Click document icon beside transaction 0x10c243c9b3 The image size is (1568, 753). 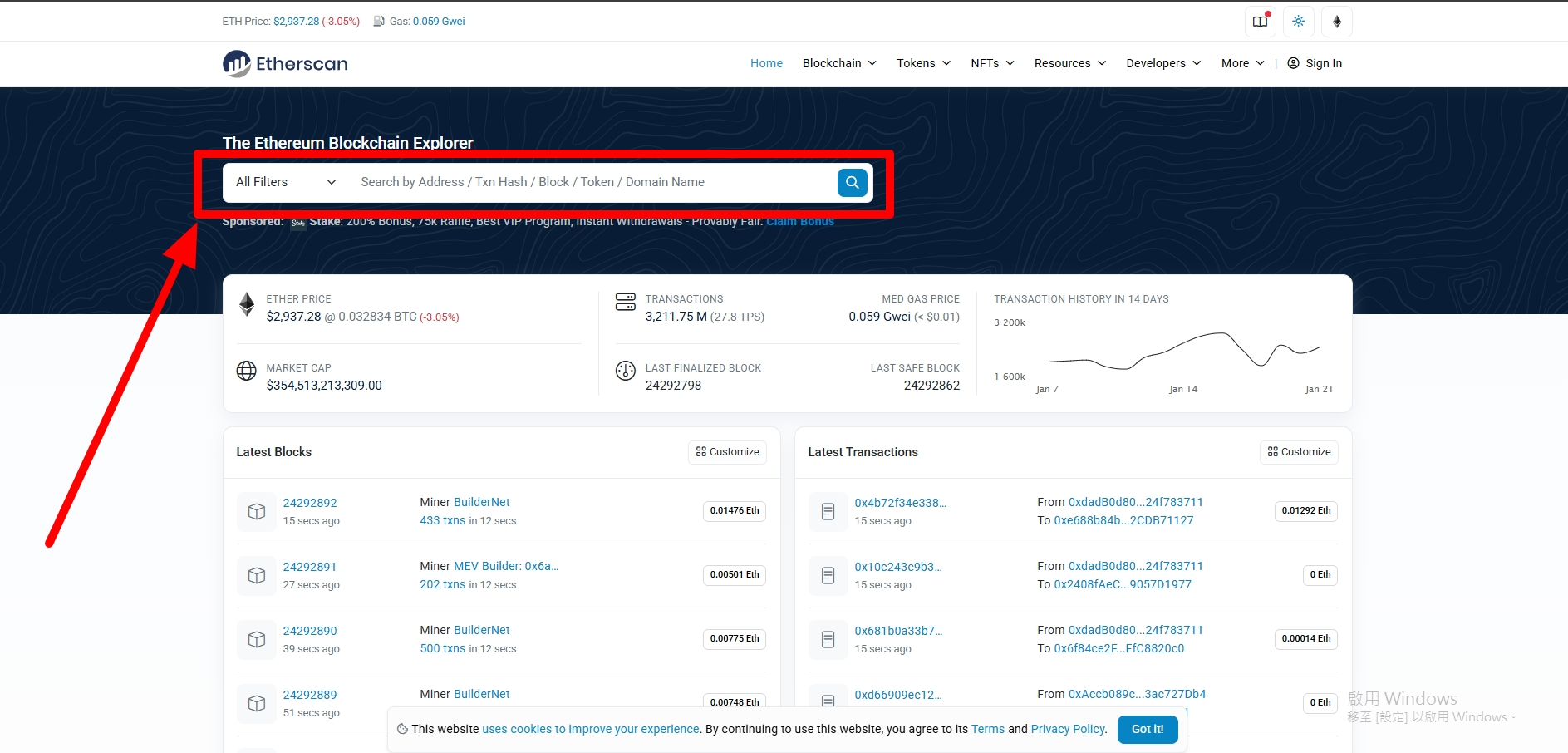(x=828, y=576)
